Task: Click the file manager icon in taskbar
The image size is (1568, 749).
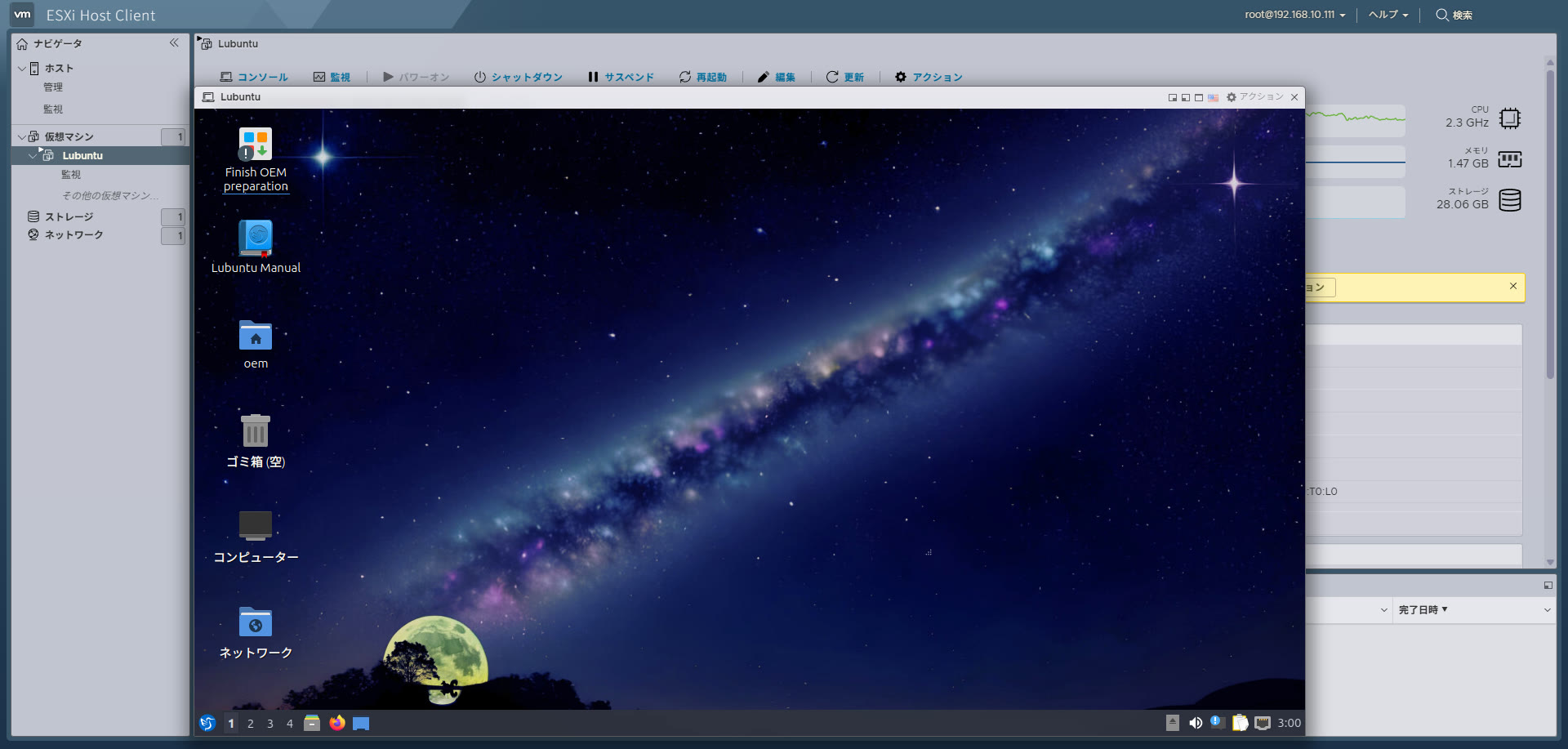Action: click(x=312, y=723)
